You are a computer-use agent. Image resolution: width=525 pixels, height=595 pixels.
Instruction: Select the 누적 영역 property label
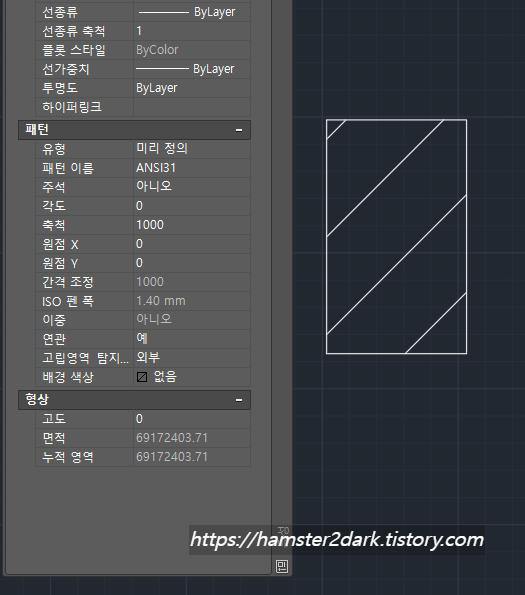tap(68, 457)
